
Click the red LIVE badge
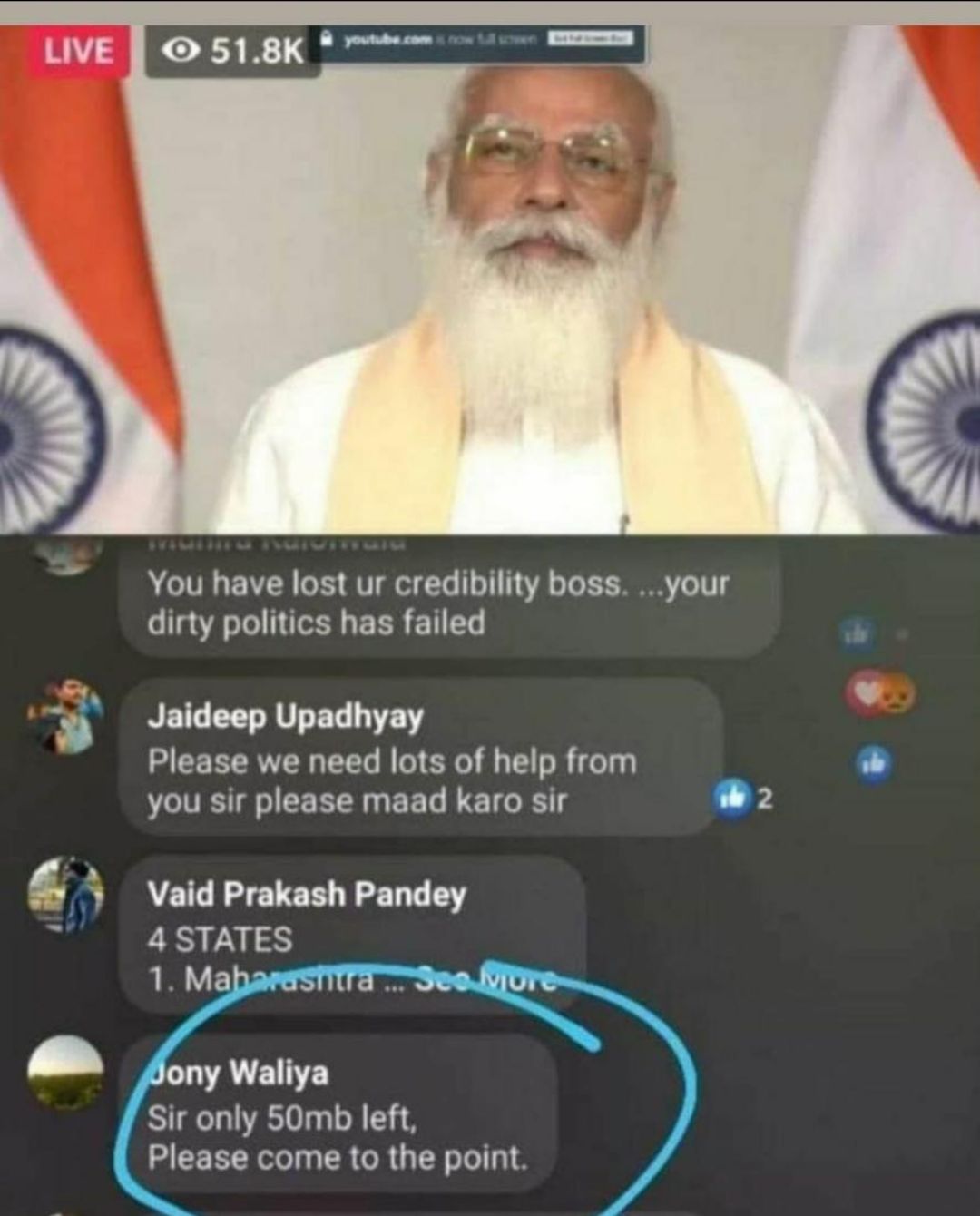point(79,51)
